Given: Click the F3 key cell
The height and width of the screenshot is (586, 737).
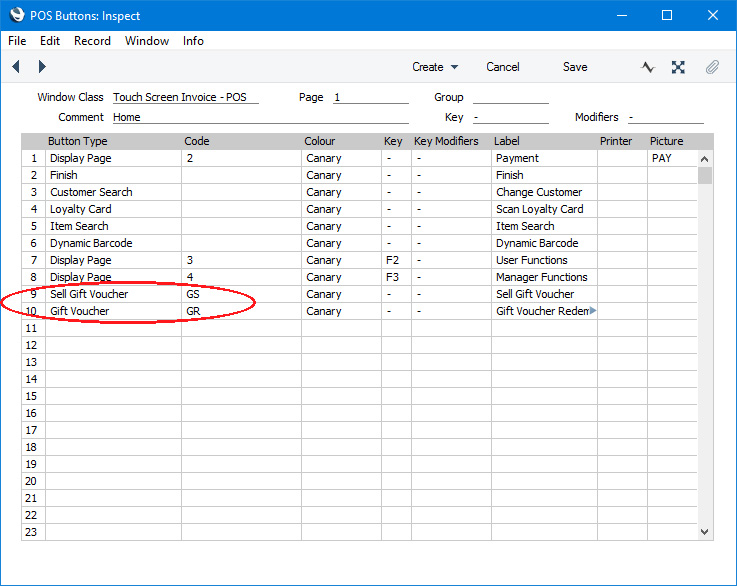Looking at the screenshot, I should coord(396,277).
